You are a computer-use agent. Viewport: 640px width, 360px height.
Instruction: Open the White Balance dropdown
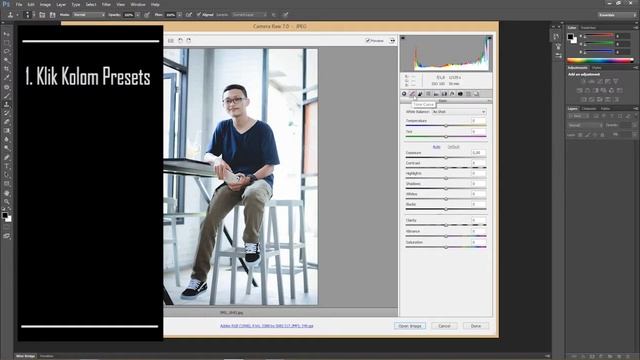pyautogui.click(x=459, y=111)
